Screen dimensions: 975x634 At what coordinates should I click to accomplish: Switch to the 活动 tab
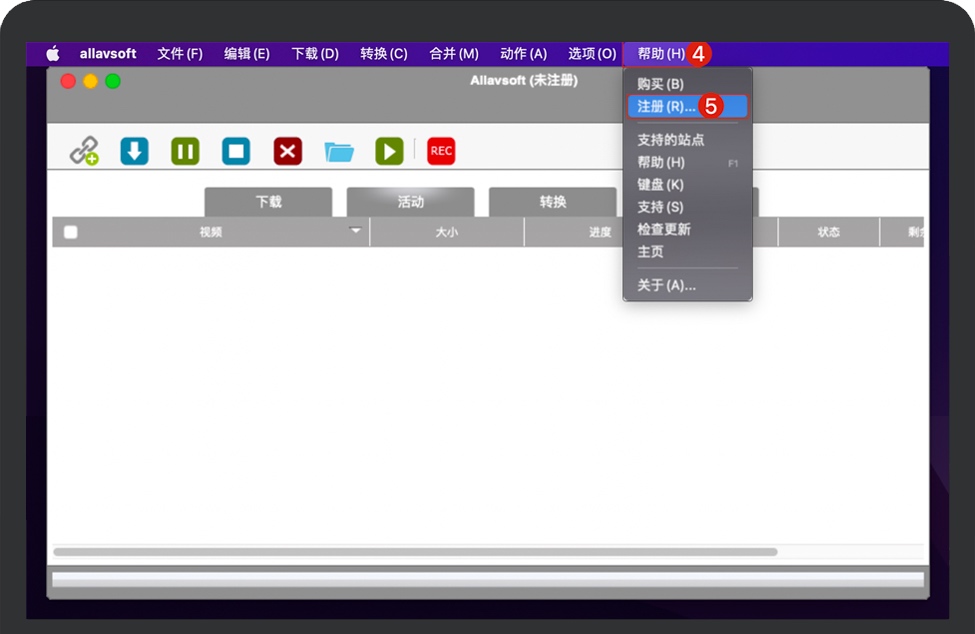coord(410,202)
